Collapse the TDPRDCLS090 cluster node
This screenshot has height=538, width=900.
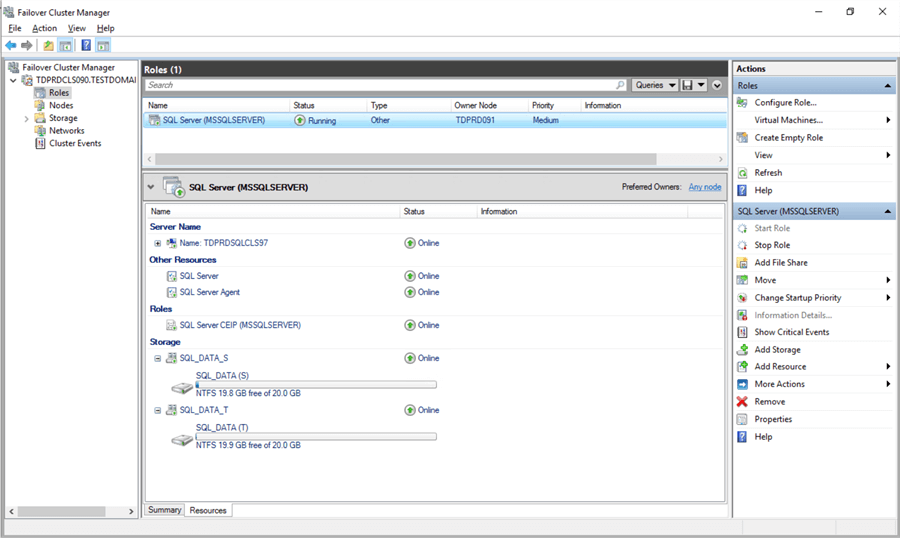[13, 80]
